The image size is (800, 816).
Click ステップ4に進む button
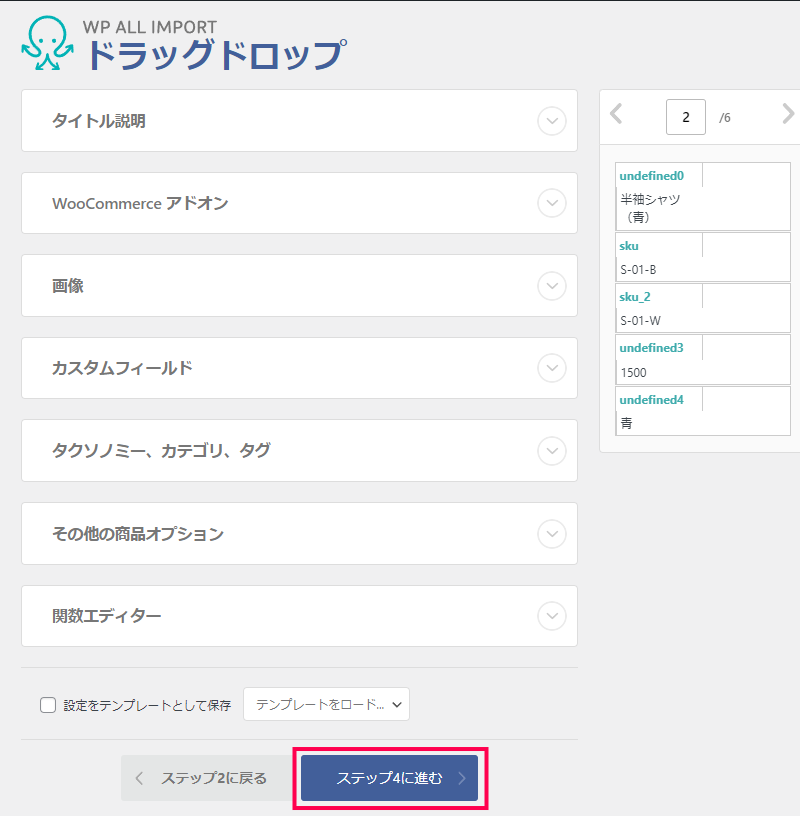[389, 778]
